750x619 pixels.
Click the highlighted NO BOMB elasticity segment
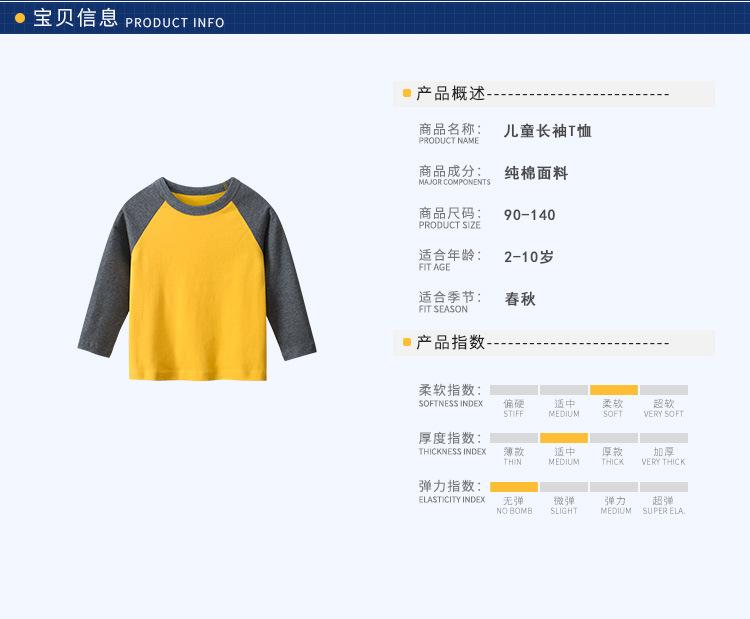pyautogui.click(x=514, y=487)
